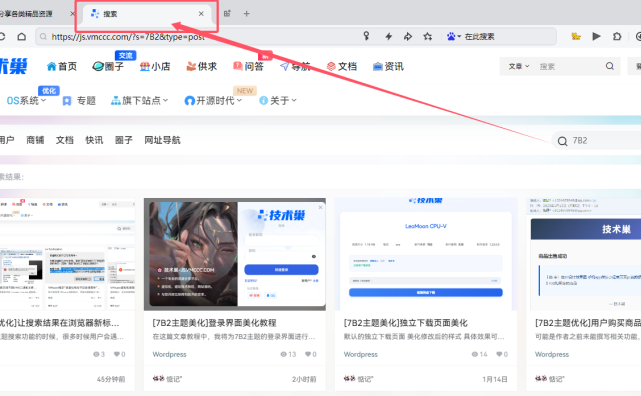The height and width of the screenshot is (396, 641).
Task: Expand the 关于 dropdown
Action: [x=278, y=101]
